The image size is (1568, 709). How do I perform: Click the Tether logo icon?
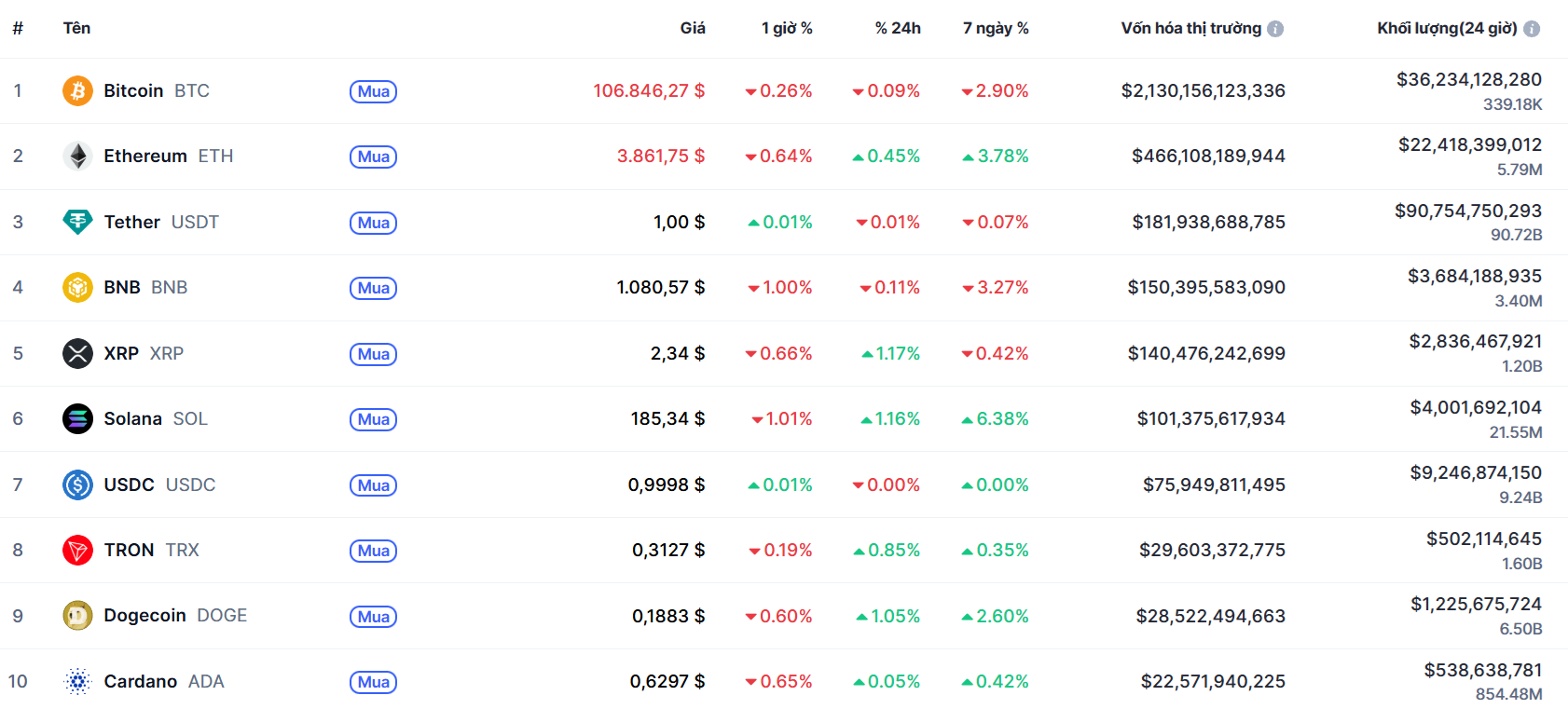coord(77,222)
